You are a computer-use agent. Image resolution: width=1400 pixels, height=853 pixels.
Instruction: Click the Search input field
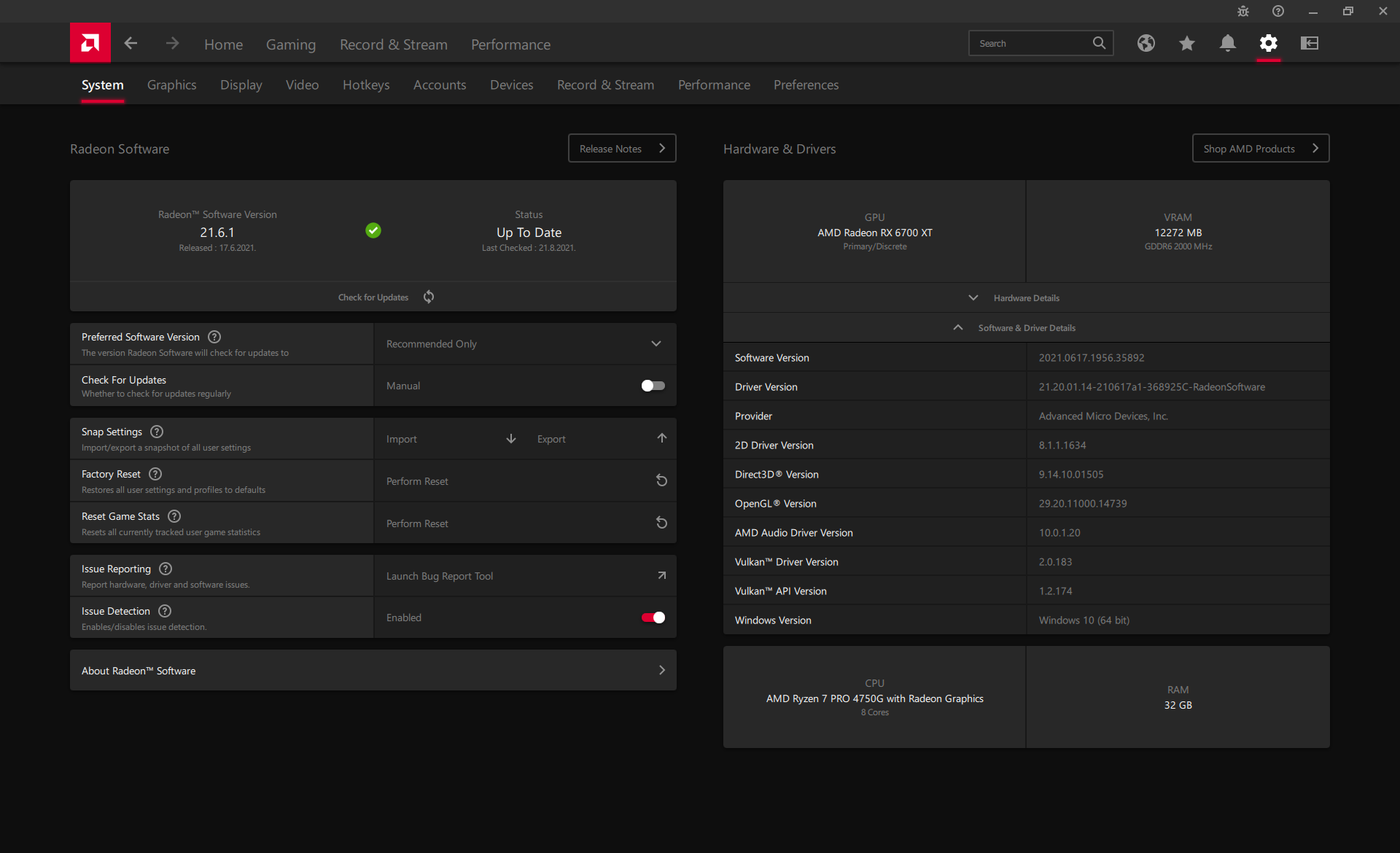click(1032, 44)
